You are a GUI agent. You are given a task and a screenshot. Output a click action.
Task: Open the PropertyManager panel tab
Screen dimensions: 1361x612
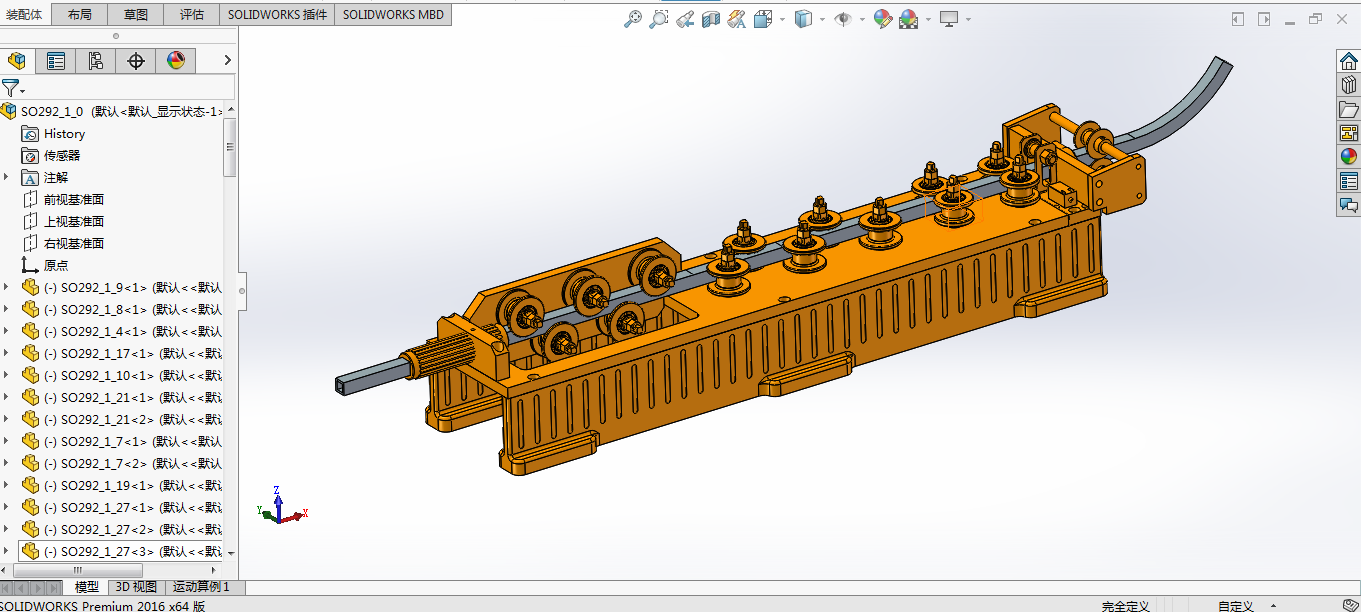[x=56, y=61]
